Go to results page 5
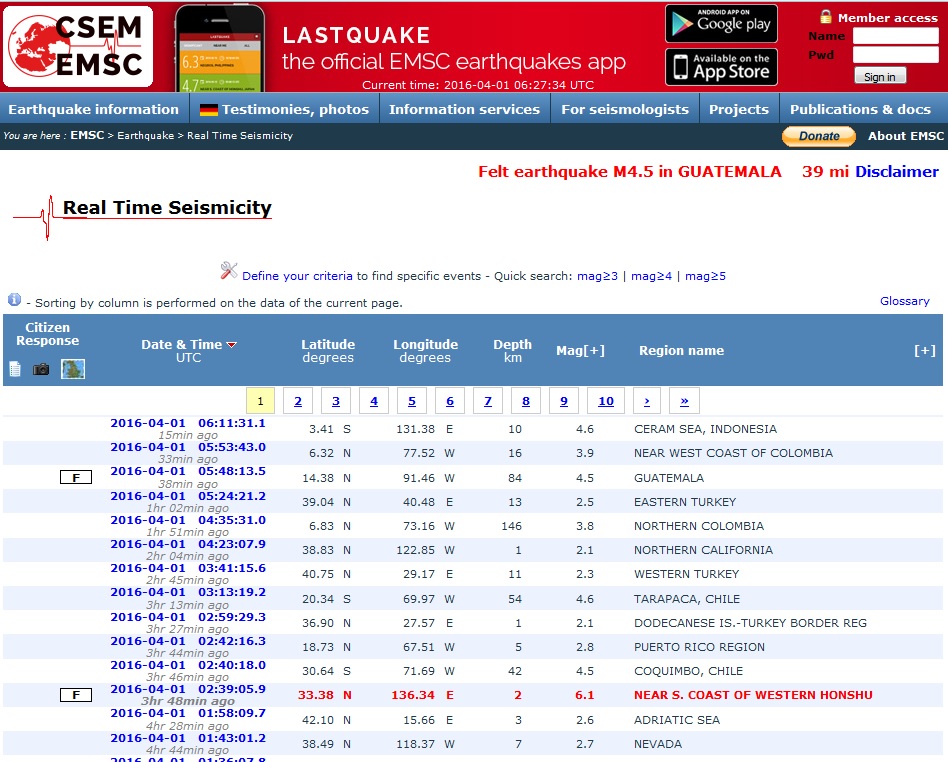This screenshot has height=762, width=948. click(x=412, y=401)
